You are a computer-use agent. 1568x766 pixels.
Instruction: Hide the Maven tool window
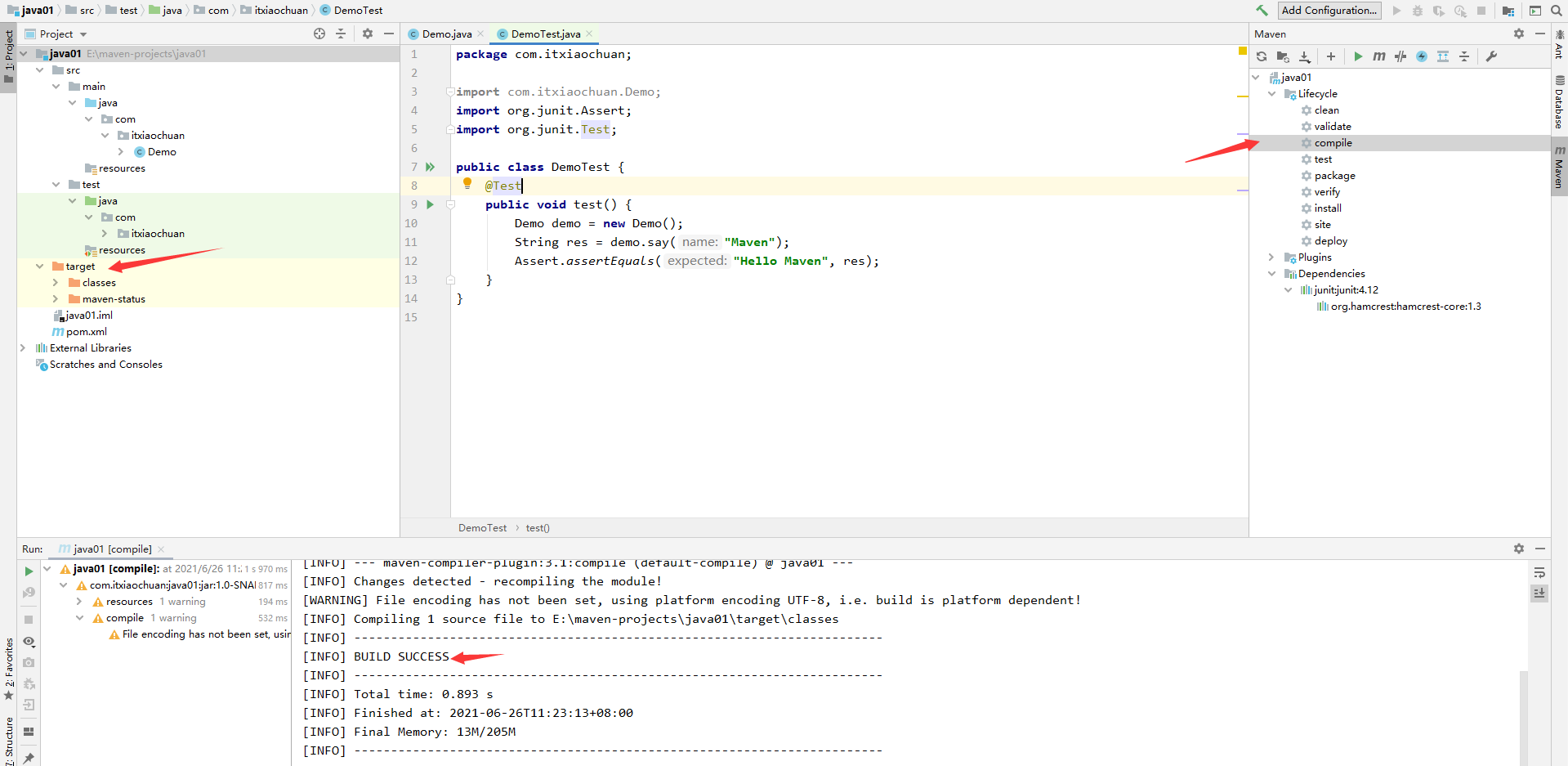coord(1540,34)
